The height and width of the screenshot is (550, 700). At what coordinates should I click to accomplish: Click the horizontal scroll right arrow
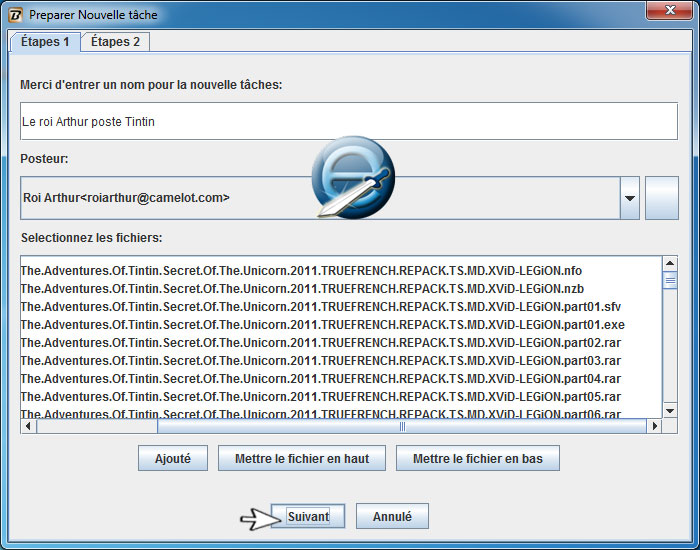point(654,426)
